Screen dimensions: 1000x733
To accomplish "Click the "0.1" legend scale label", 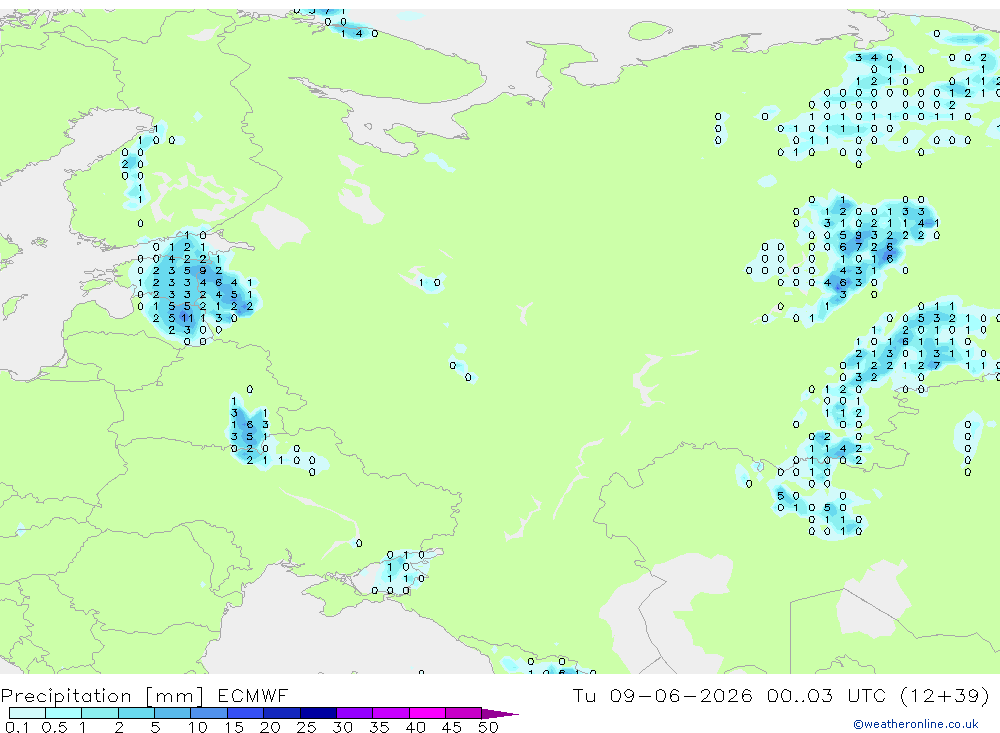I will point(17,727).
